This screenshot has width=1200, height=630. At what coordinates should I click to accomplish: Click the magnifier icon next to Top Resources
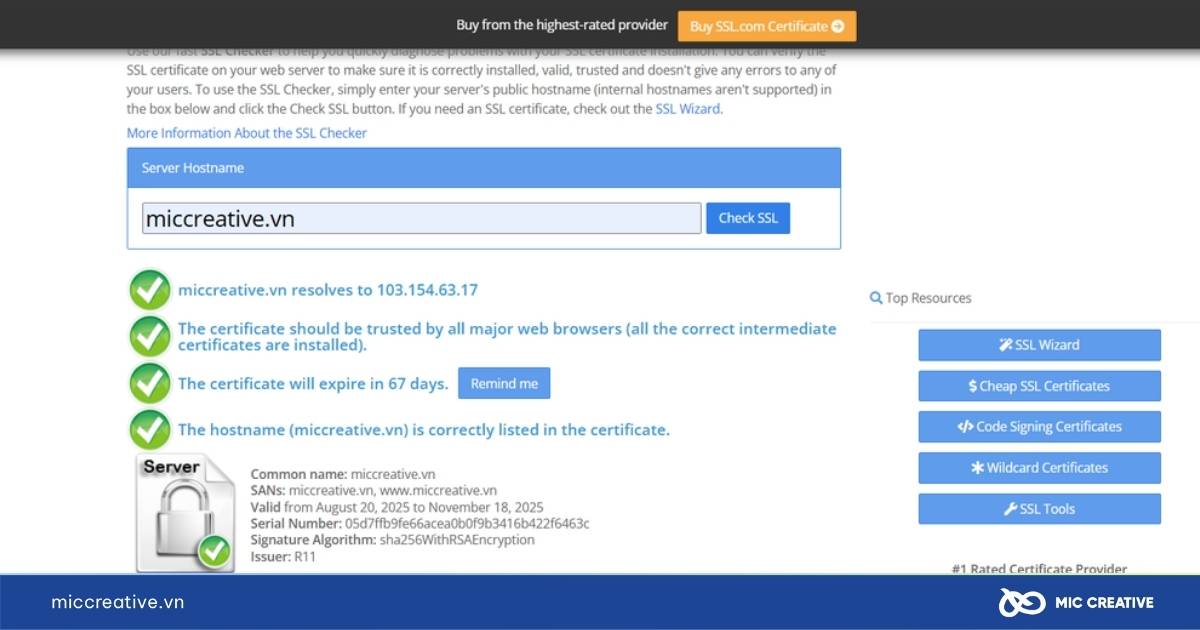[x=876, y=298]
